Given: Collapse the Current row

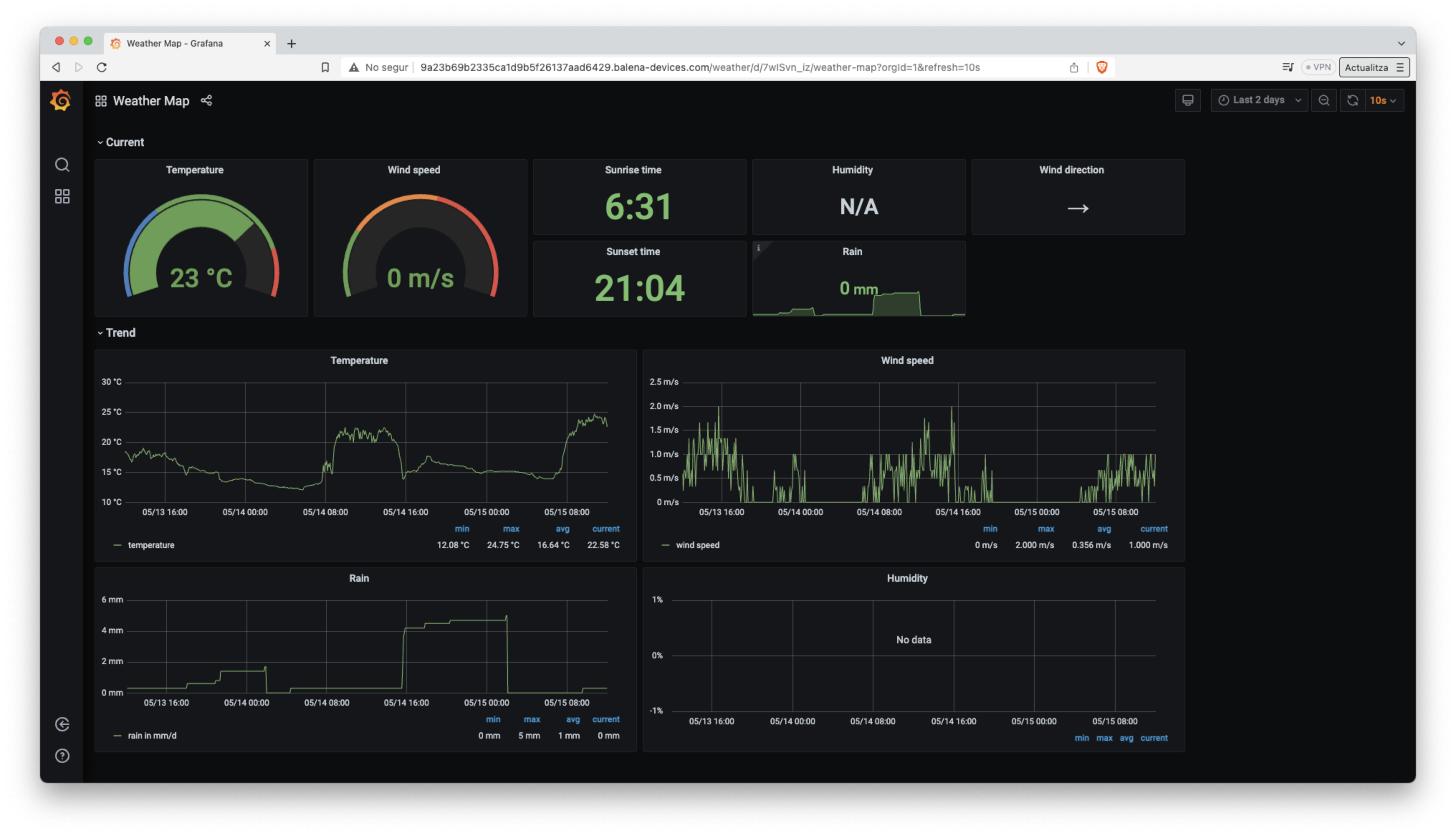Looking at the screenshot, I should pyautogui.click(x=124, y=142).
